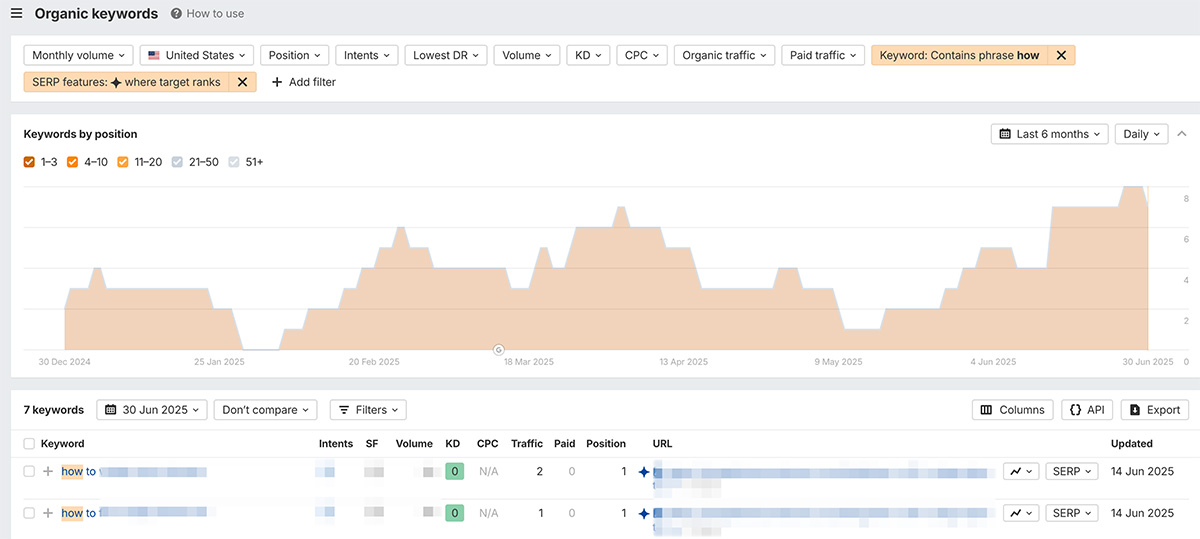Open the Volume filter dropdown
Viewport: 1200px width, 539px height.
(x=527, y=56)
